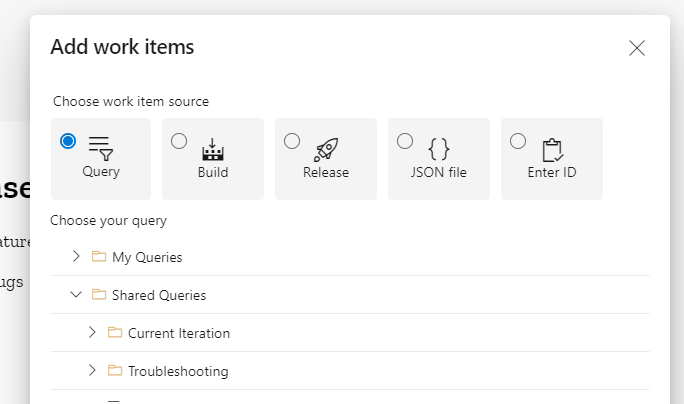The image size is (684, 404).
Task: Click the JSON file braces icon
Action: coord(438,149)
